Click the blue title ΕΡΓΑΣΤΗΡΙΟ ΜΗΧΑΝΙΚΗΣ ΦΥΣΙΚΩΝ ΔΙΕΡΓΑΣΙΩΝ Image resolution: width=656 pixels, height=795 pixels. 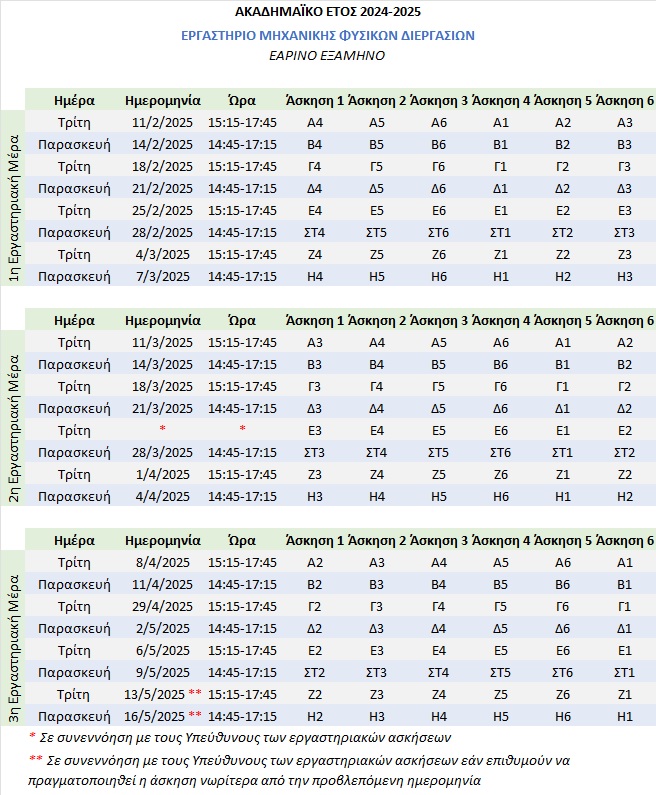point(327,35)
